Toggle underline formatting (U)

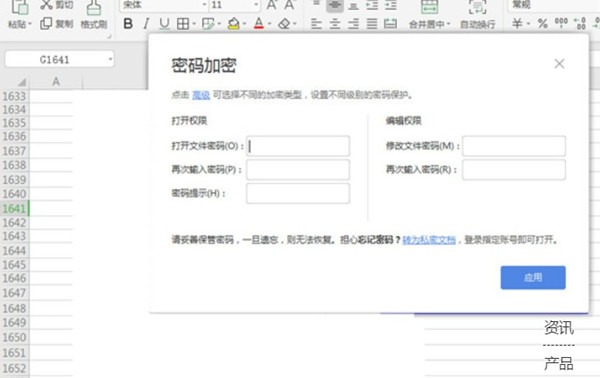[164, 24]
